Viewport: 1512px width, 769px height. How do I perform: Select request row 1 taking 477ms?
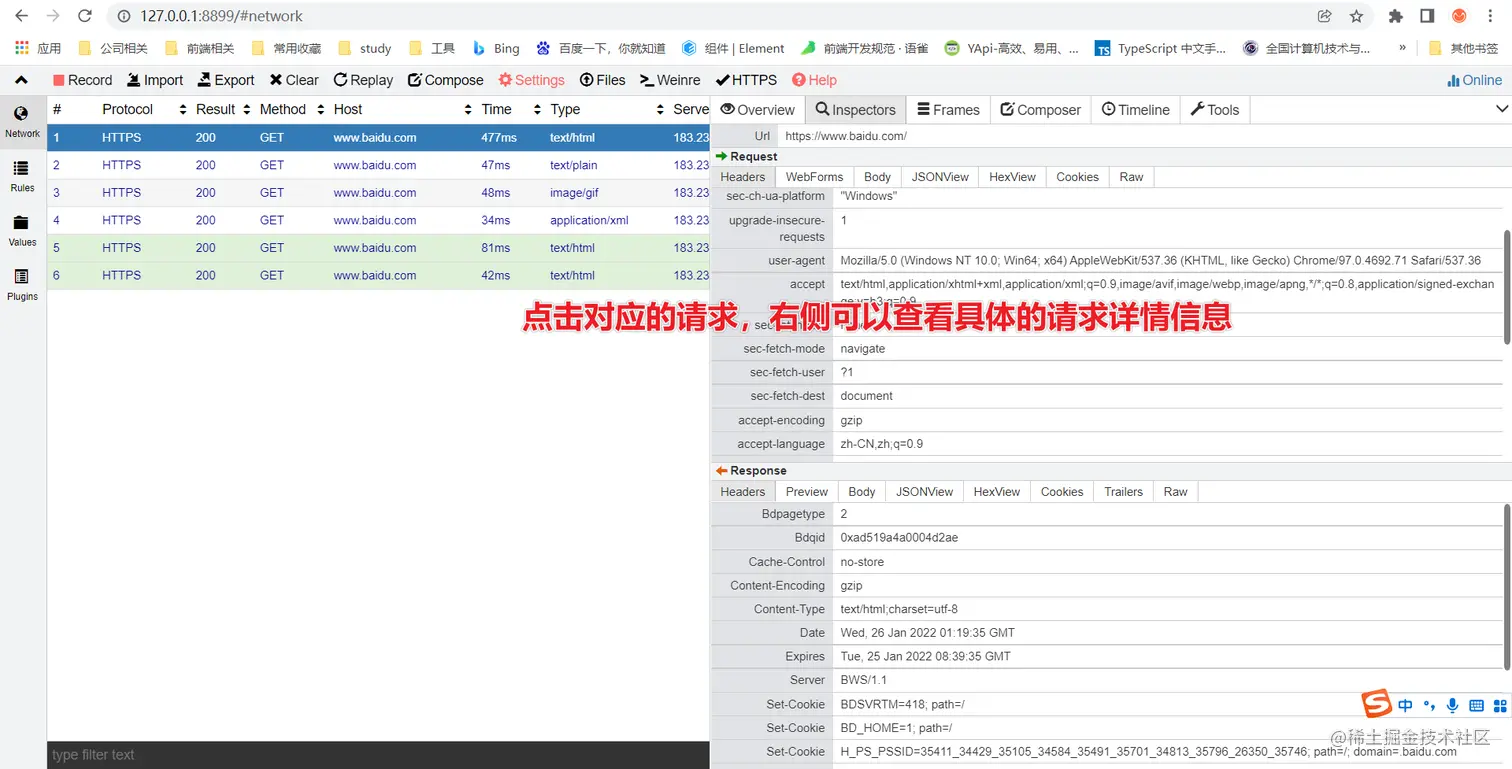tap(378, 138)
